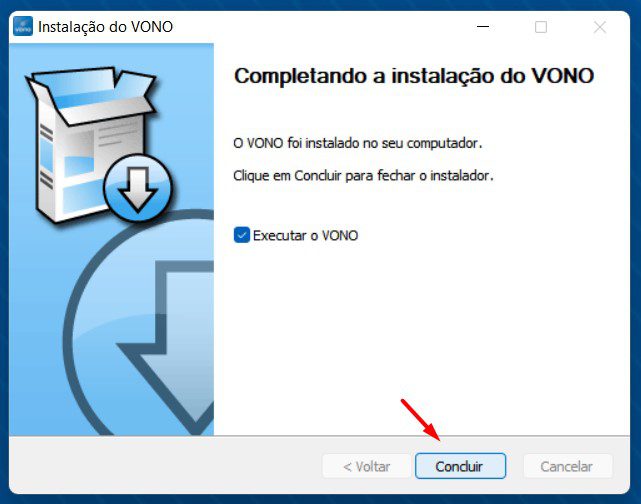Click the window title Instalação do VONO
The image size is (641, 504).
(105, 27)
